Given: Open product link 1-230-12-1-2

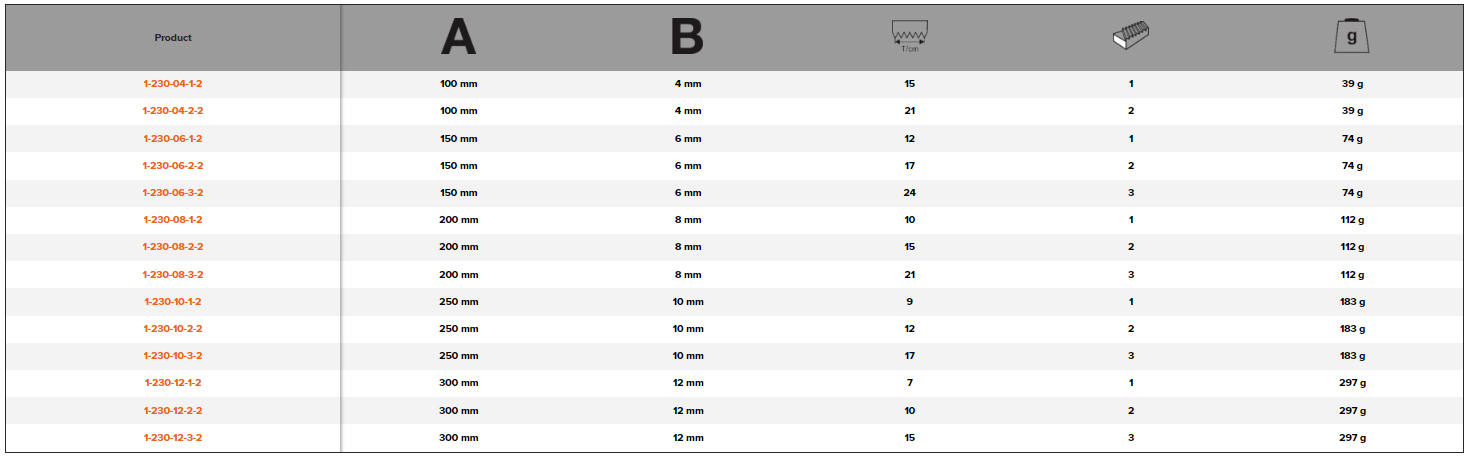Looking at the screenshot, I should [173, 383].
